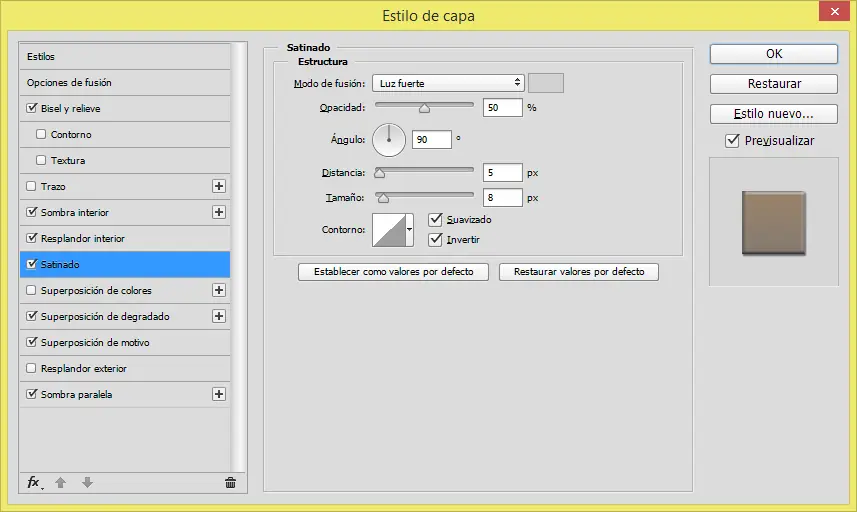857x512 pixels.
Task: Click the Tamaño slider handle
Action: pyautogui.click(x=383, y=198)
